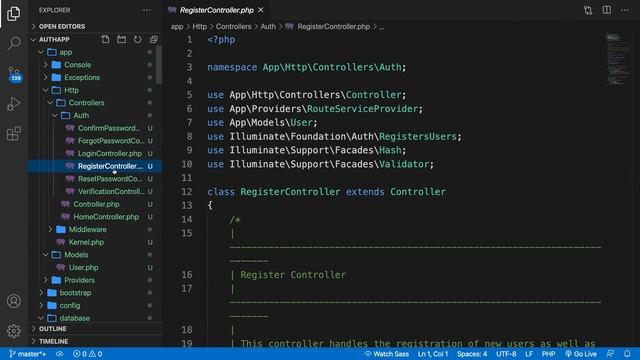The width and height of the screenshot is (640, 360).
Task: Open the Accounts menu icon
Action: coord(13,301)
